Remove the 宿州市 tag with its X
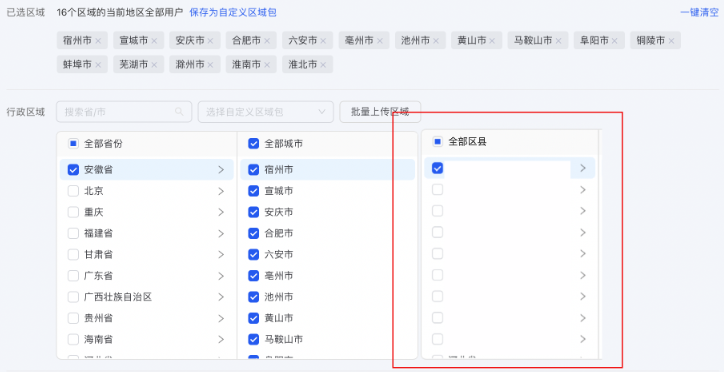Viewport: 724px width, 372px height. click(x=98, y=41)
